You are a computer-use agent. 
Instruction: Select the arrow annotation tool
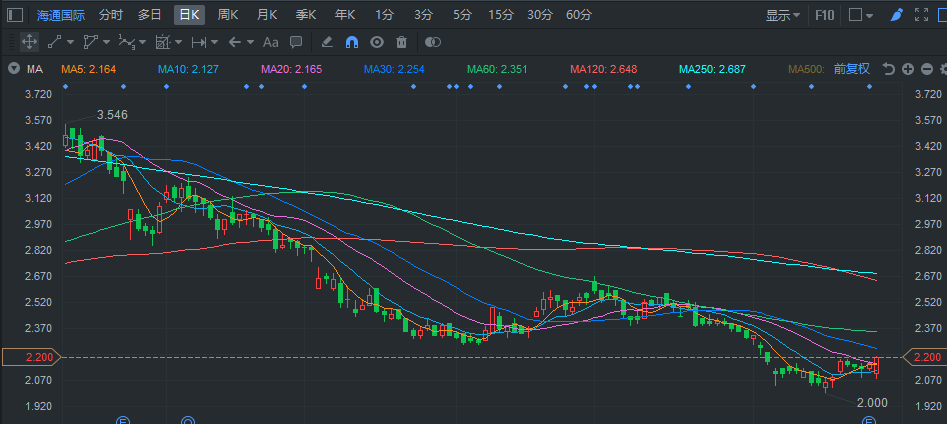pos(235,42)
